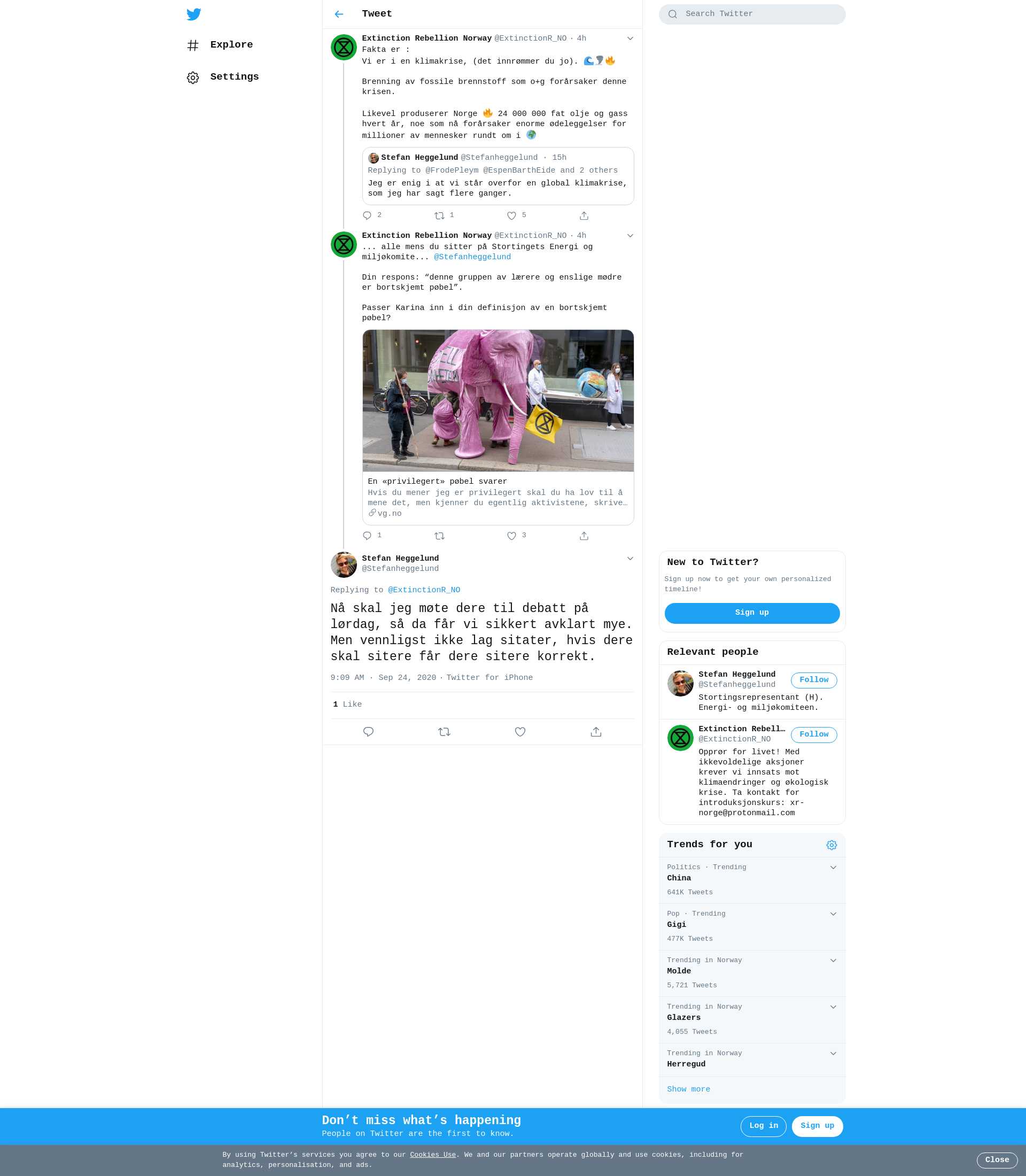The height and width of the screenshot is (1176, 1026).
Task: Open the more-options chevron on Stefan Heggelund's tweet
Action: [x=630, y=559]
